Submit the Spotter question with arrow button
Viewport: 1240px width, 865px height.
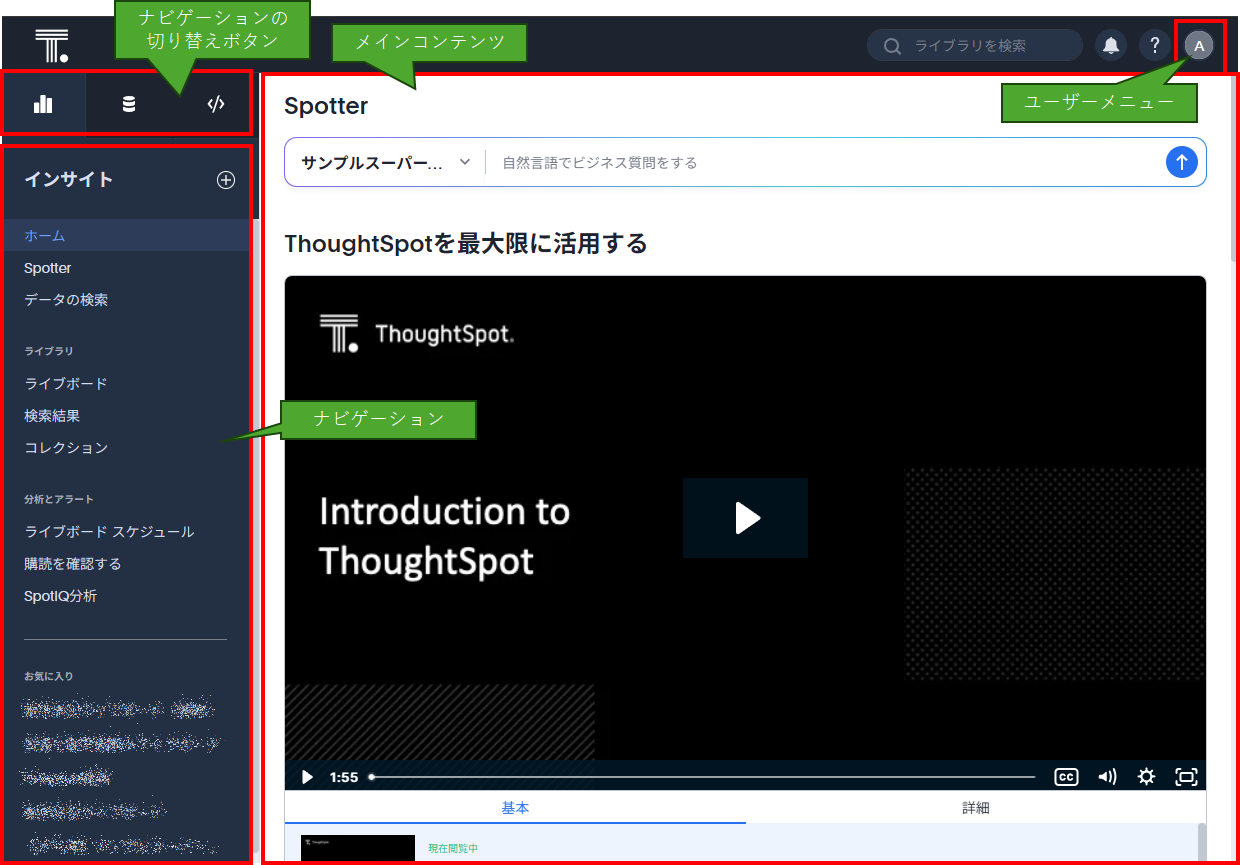(x=1181, y=162)
